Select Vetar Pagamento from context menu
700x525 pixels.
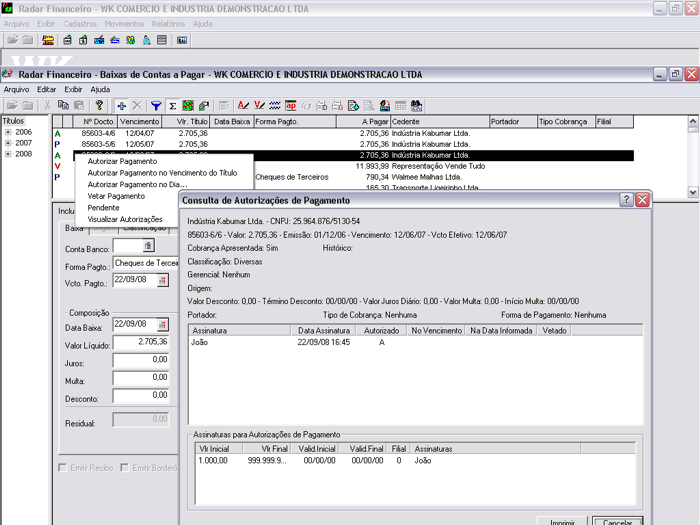pos(116,196)
